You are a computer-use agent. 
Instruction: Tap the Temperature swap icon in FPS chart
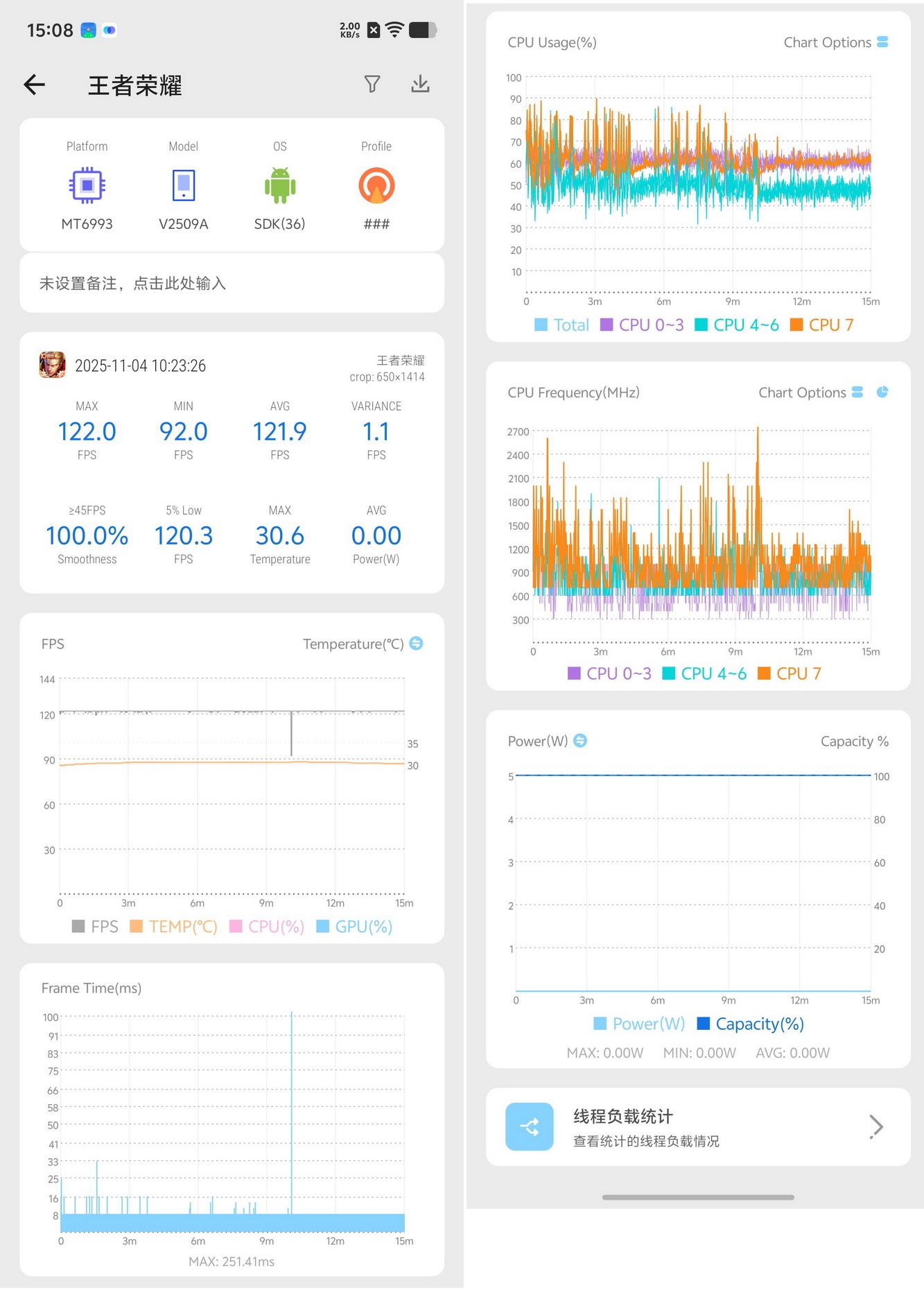pos(416,644)
